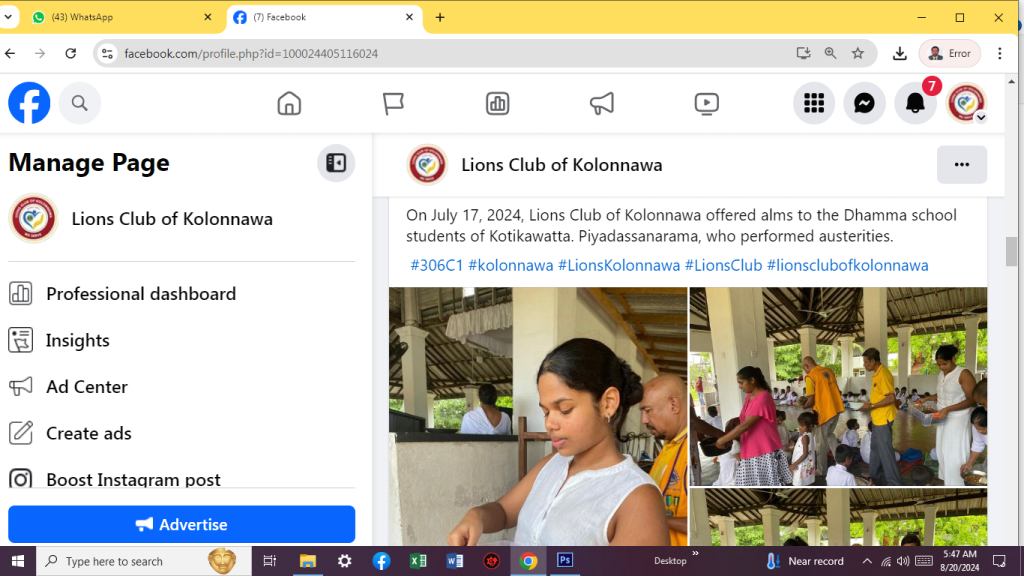Follow the #LionsClub hashtag
The image size is (1024, 576).
pos(723,265)
